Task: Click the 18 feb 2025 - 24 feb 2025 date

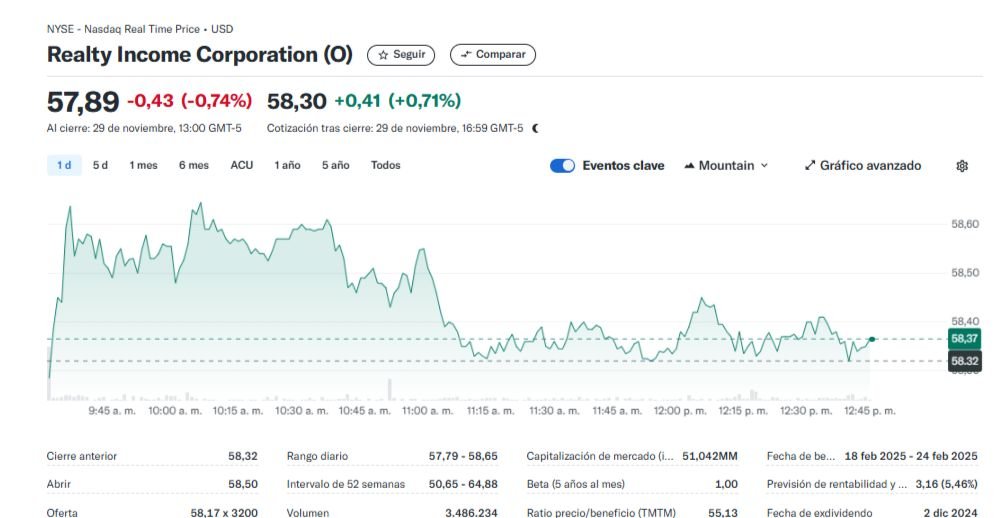Action: [911, 456]
